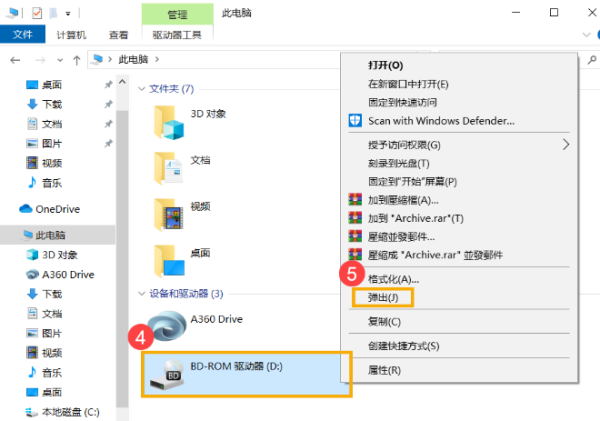Image resolution: width=600 pixels, height=421 pixels.
Task: Select 视频 in quick access sidebar
Action: pos(52,163)
